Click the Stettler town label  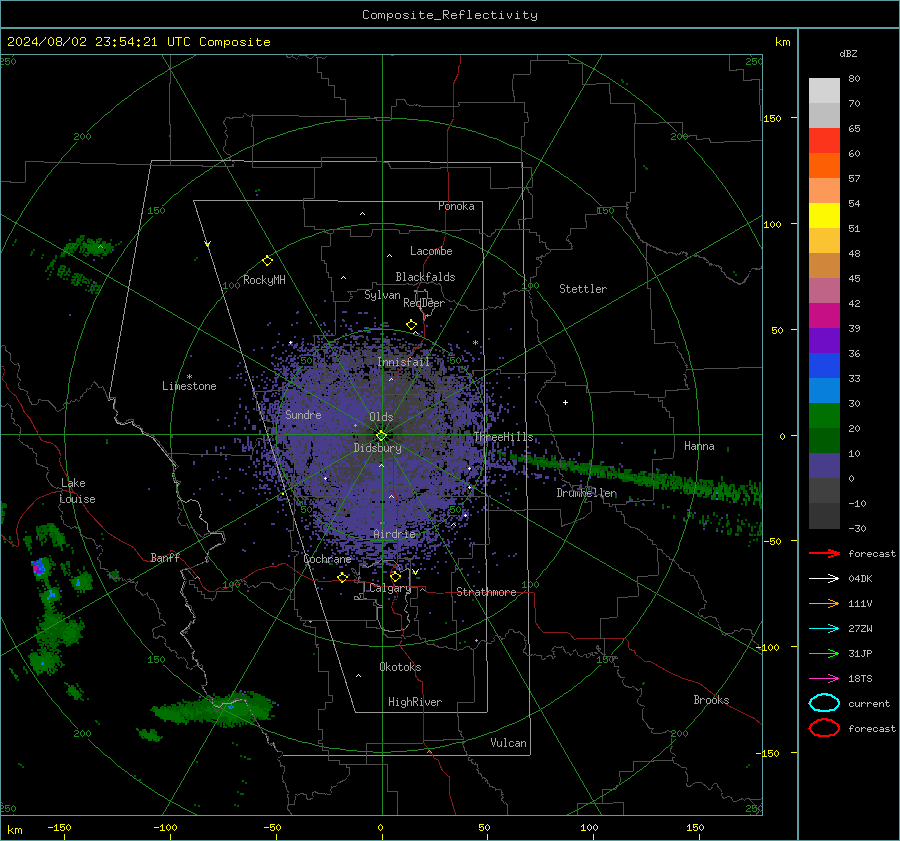point(583,289)
